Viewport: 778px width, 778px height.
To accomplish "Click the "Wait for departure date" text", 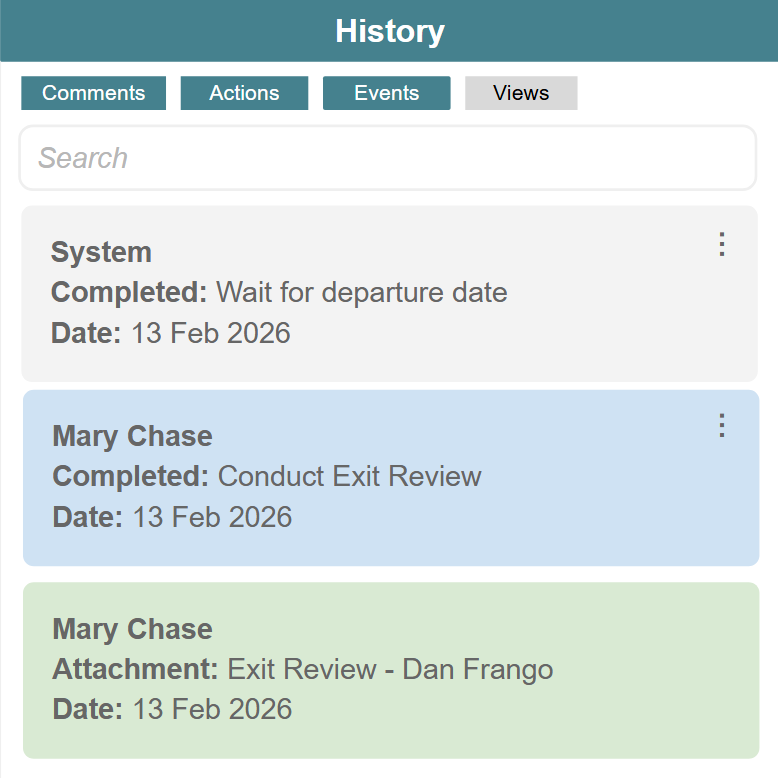I will point(362,293).
